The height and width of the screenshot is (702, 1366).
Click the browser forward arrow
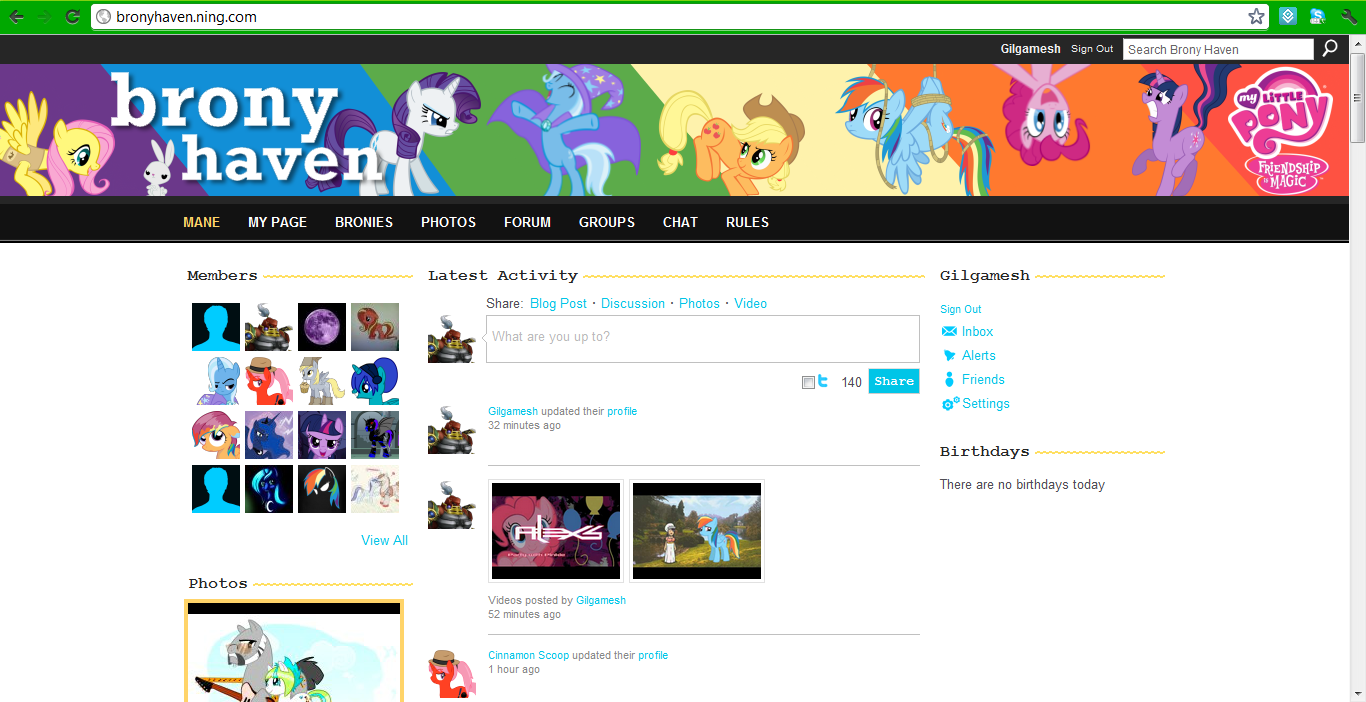(x=44, y=17)
